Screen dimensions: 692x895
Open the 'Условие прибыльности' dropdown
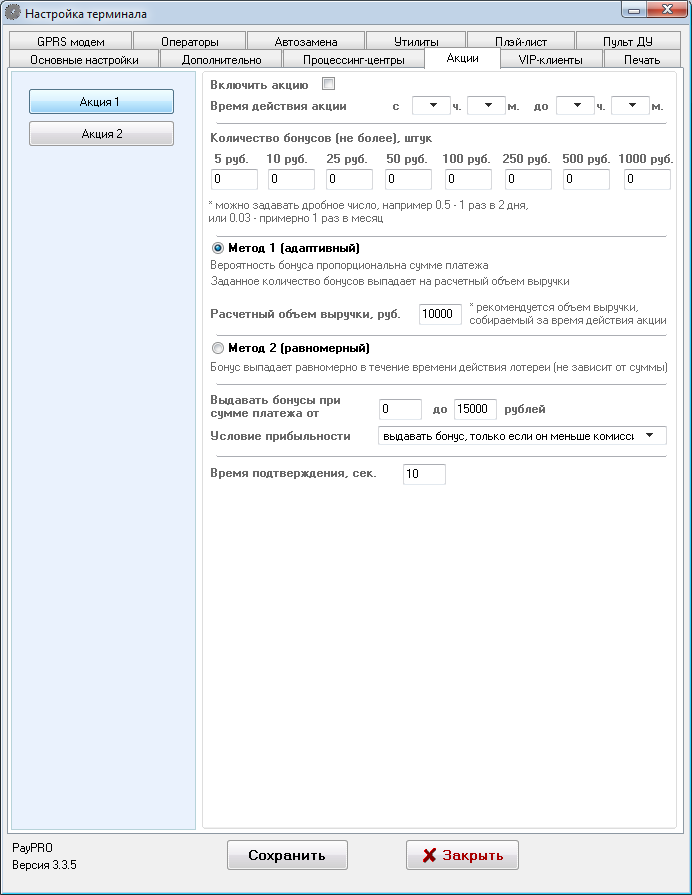tap(523, 436)
